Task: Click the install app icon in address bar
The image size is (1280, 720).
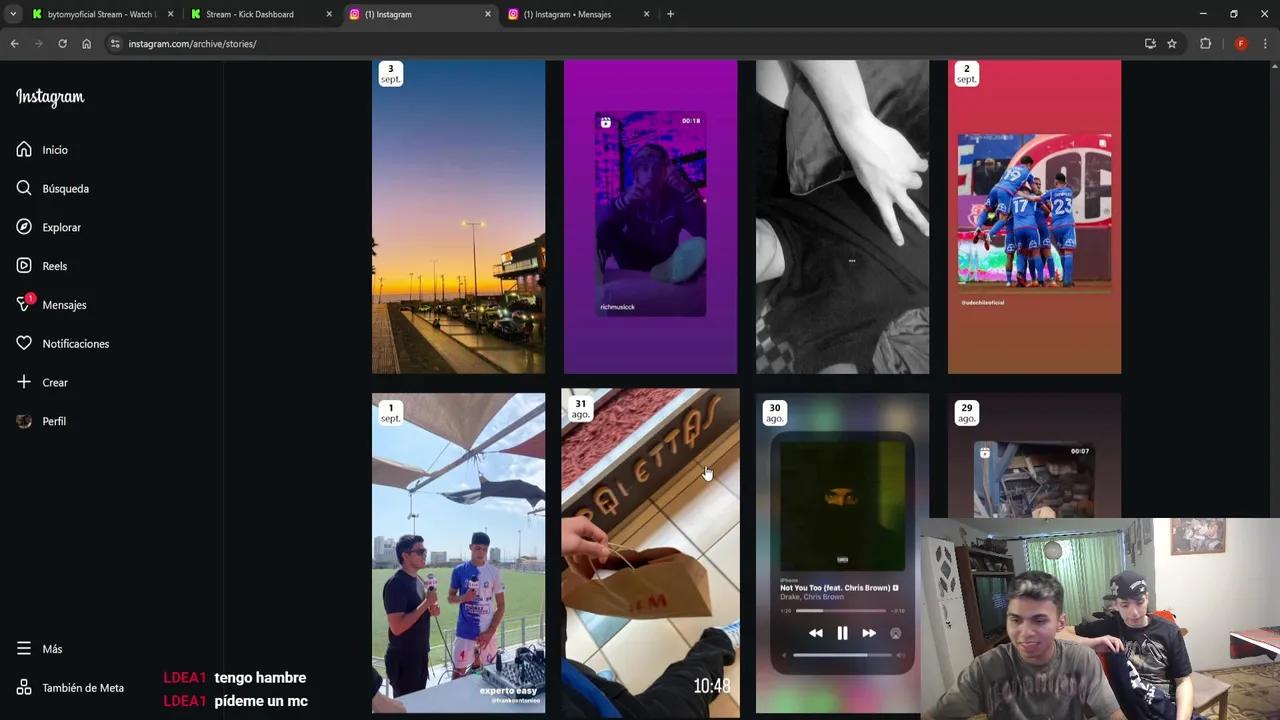Action: pos(1150,44)
